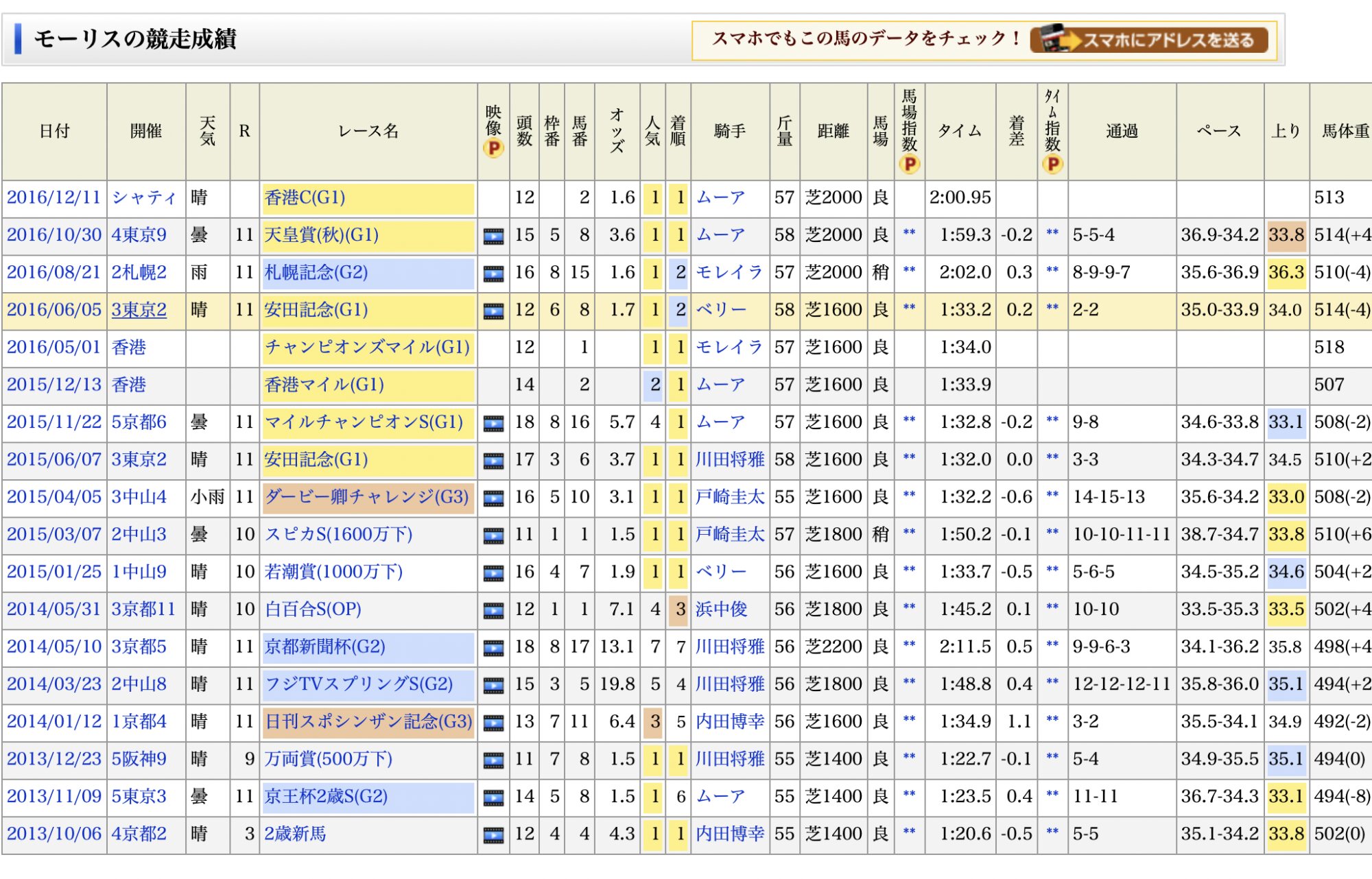Open jockey 内田博幸 link for 2歳新馬
The width and height of the screenshot is (1372, 879).
pyautogui.click(x=730, y=834)
